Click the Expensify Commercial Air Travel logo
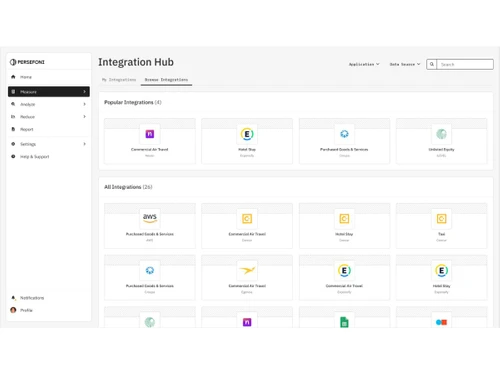500x375 pixels. 344,270
